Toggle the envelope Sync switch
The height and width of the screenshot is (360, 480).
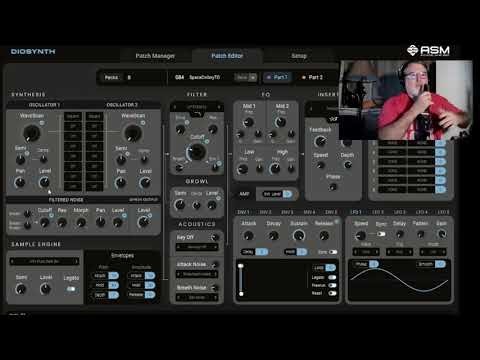point(333,252)
